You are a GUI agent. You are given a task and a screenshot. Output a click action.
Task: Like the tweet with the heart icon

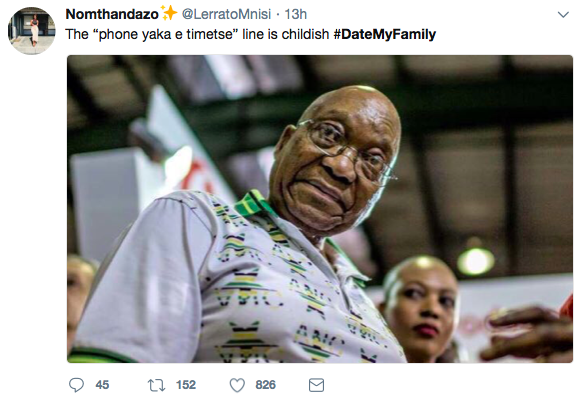(237, 385)
